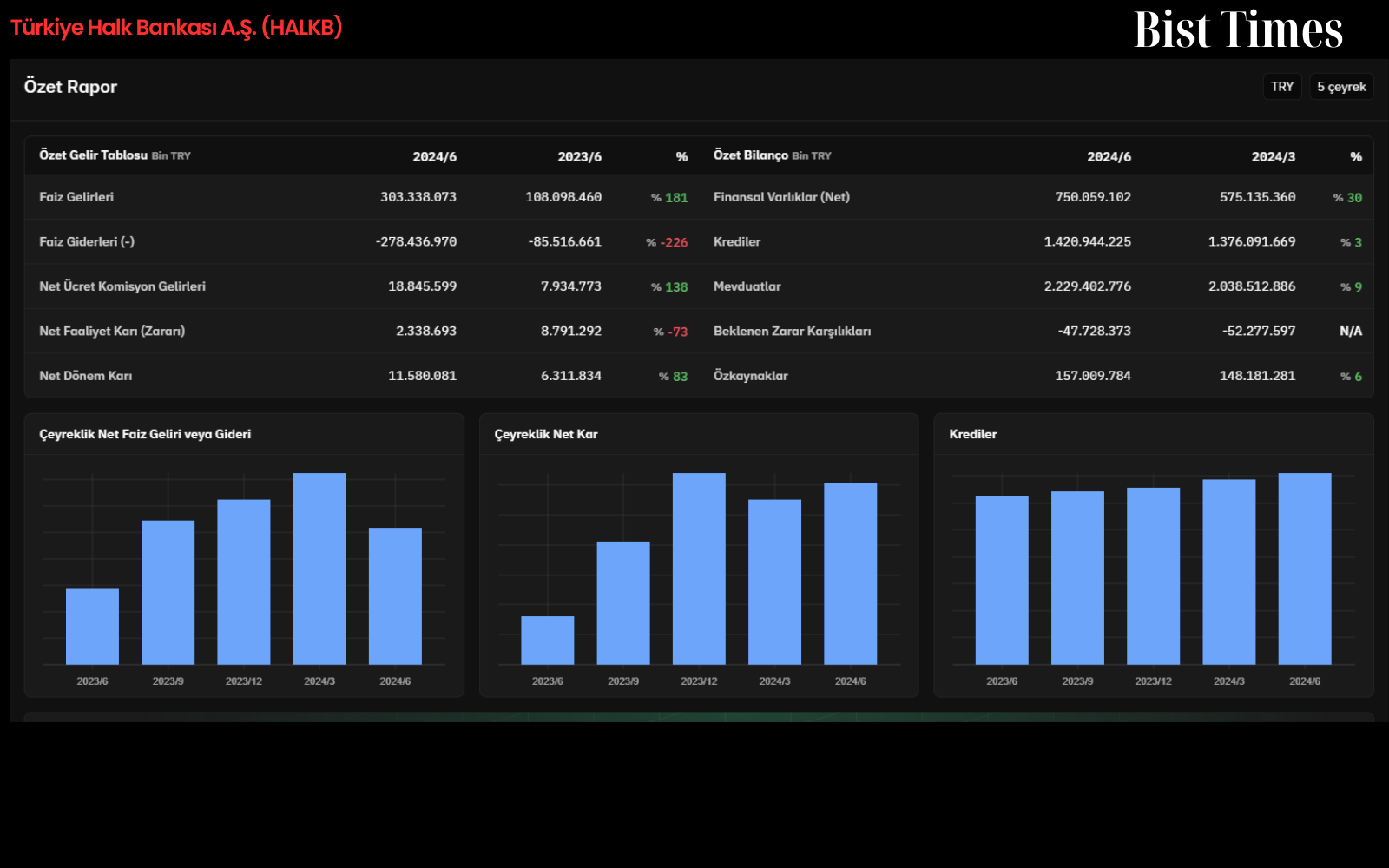Image resolution: width=1389 pixels, height=868 pixels.
Task: Select Mevduatlar value 2.229.402.776
Action: 1088,286
